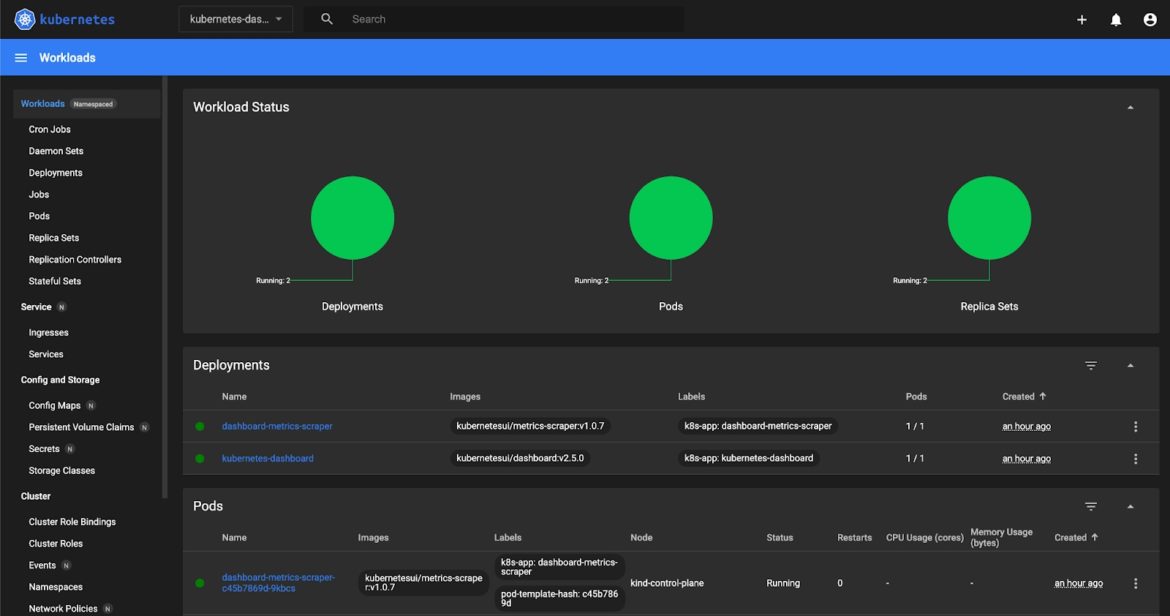1170x616 pixels.
Task: Filter the Pods table
Action: pos(1091,506)
